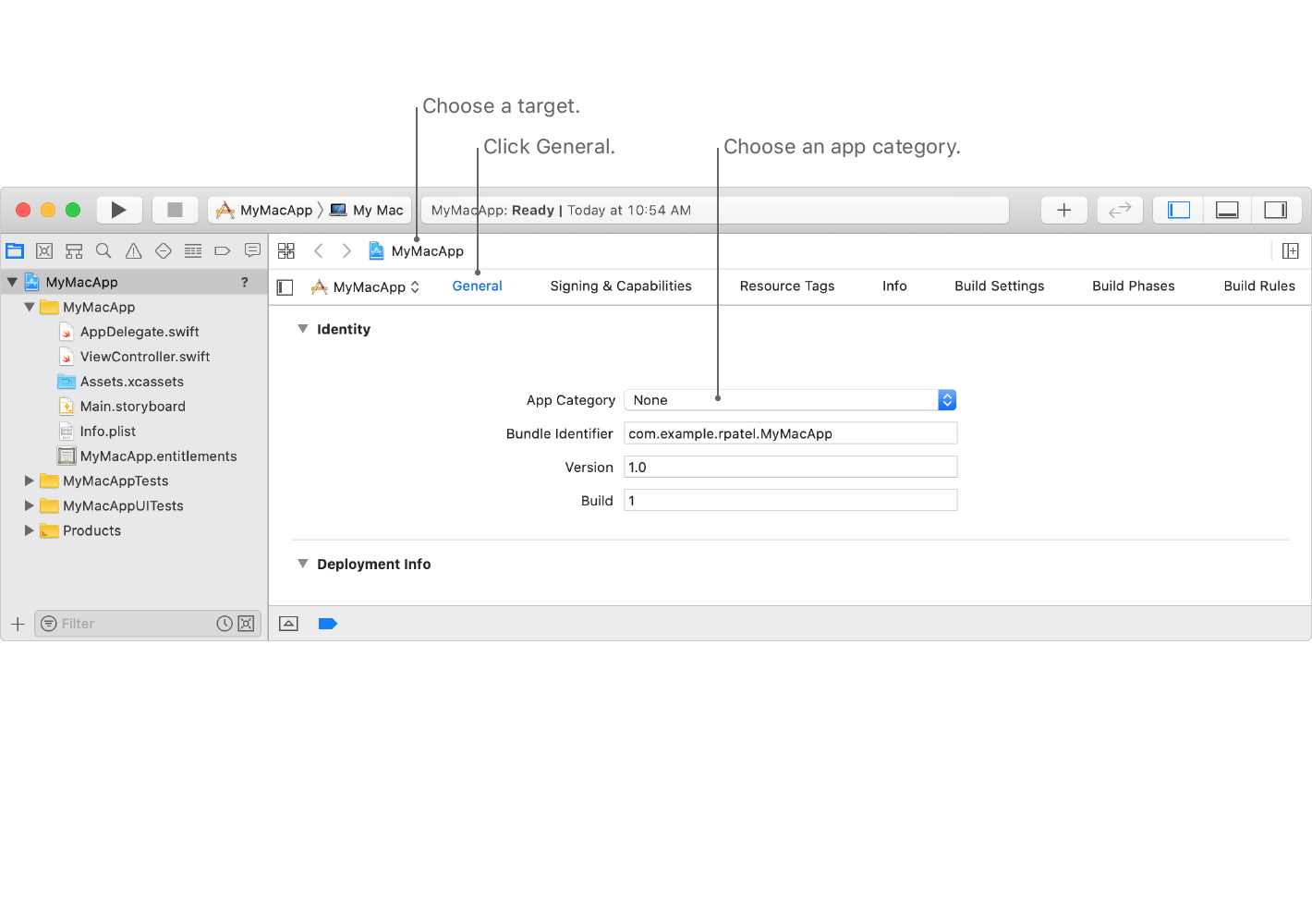Image resolution: width=1312 pixels, height=924 pixels.
Task: Select AppDelegate.swift in the navigator
Action: tap(139, 332)
